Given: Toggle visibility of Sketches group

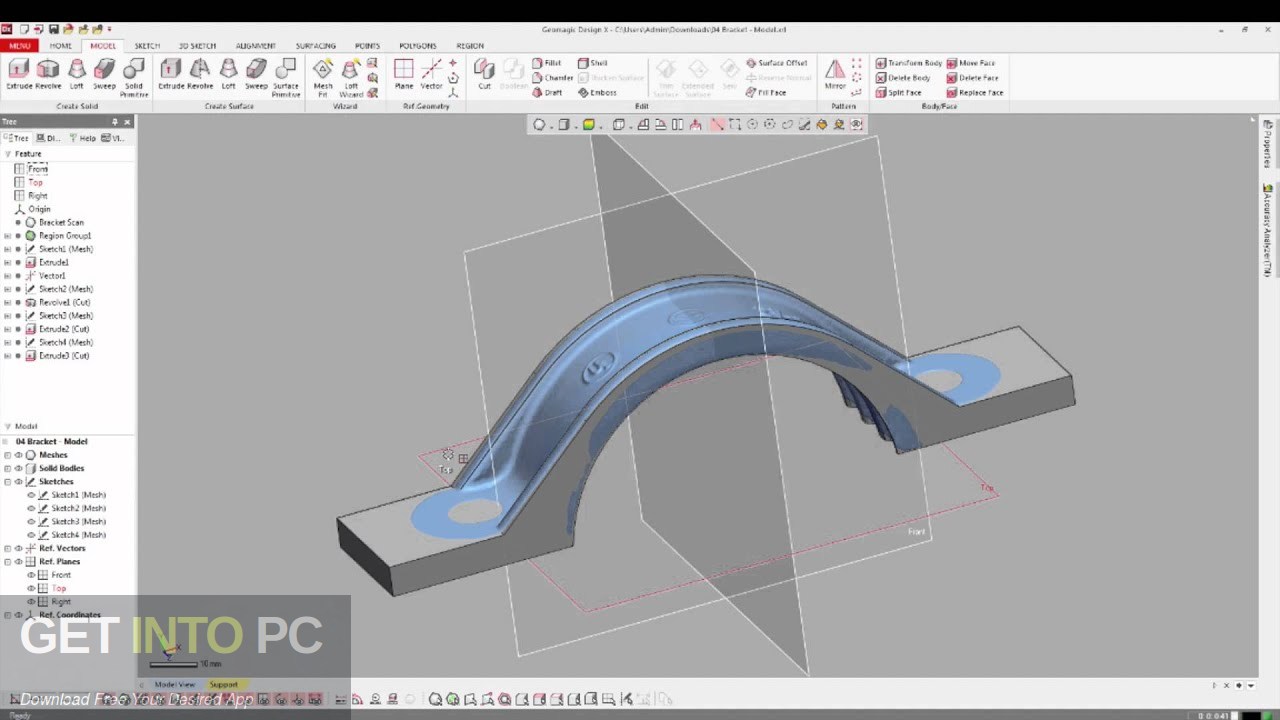Looking at the screenshot, I should pos(18,482).
